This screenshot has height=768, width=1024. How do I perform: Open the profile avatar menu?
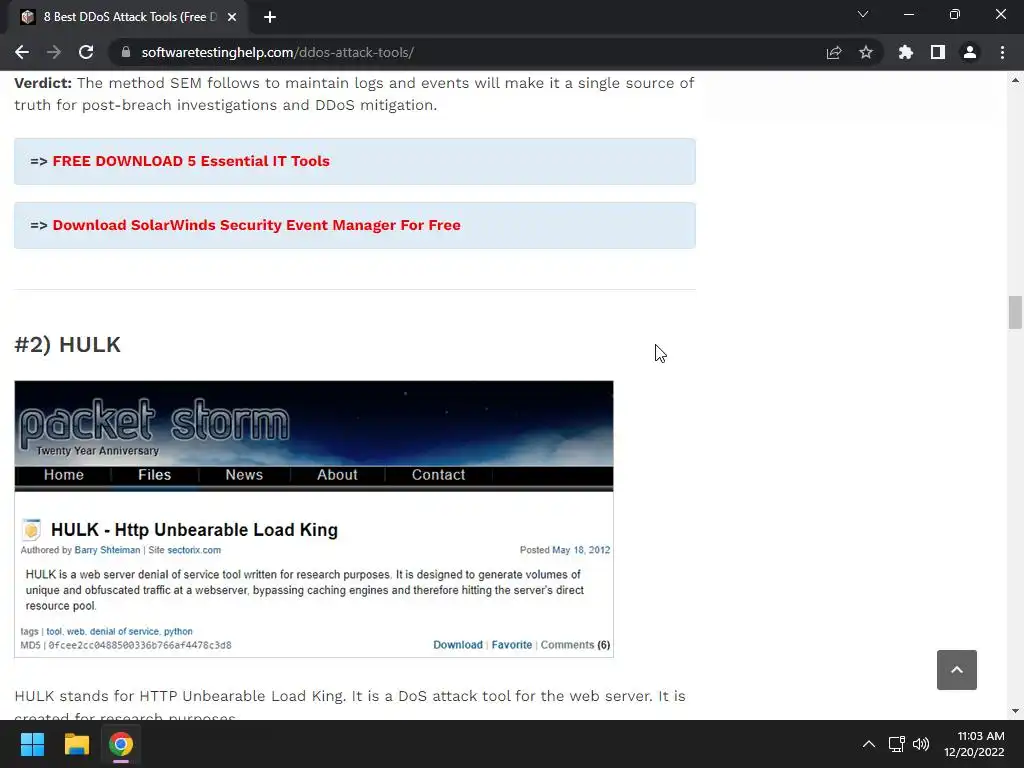pos(970,52)
